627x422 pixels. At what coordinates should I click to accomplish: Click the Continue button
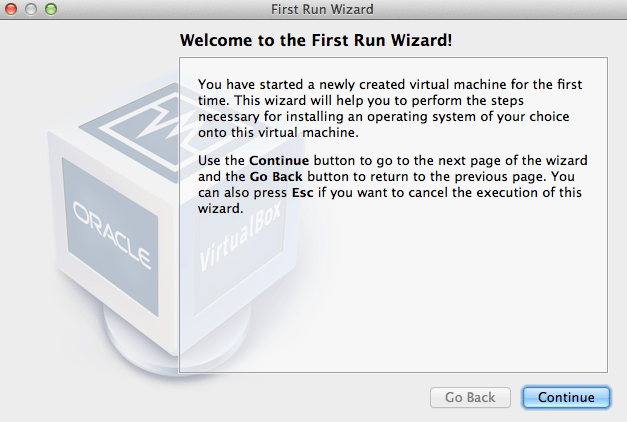coord(566,397)
